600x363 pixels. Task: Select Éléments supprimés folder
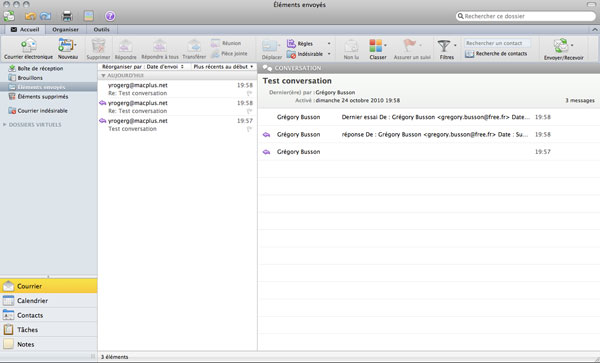coord(49,97)
